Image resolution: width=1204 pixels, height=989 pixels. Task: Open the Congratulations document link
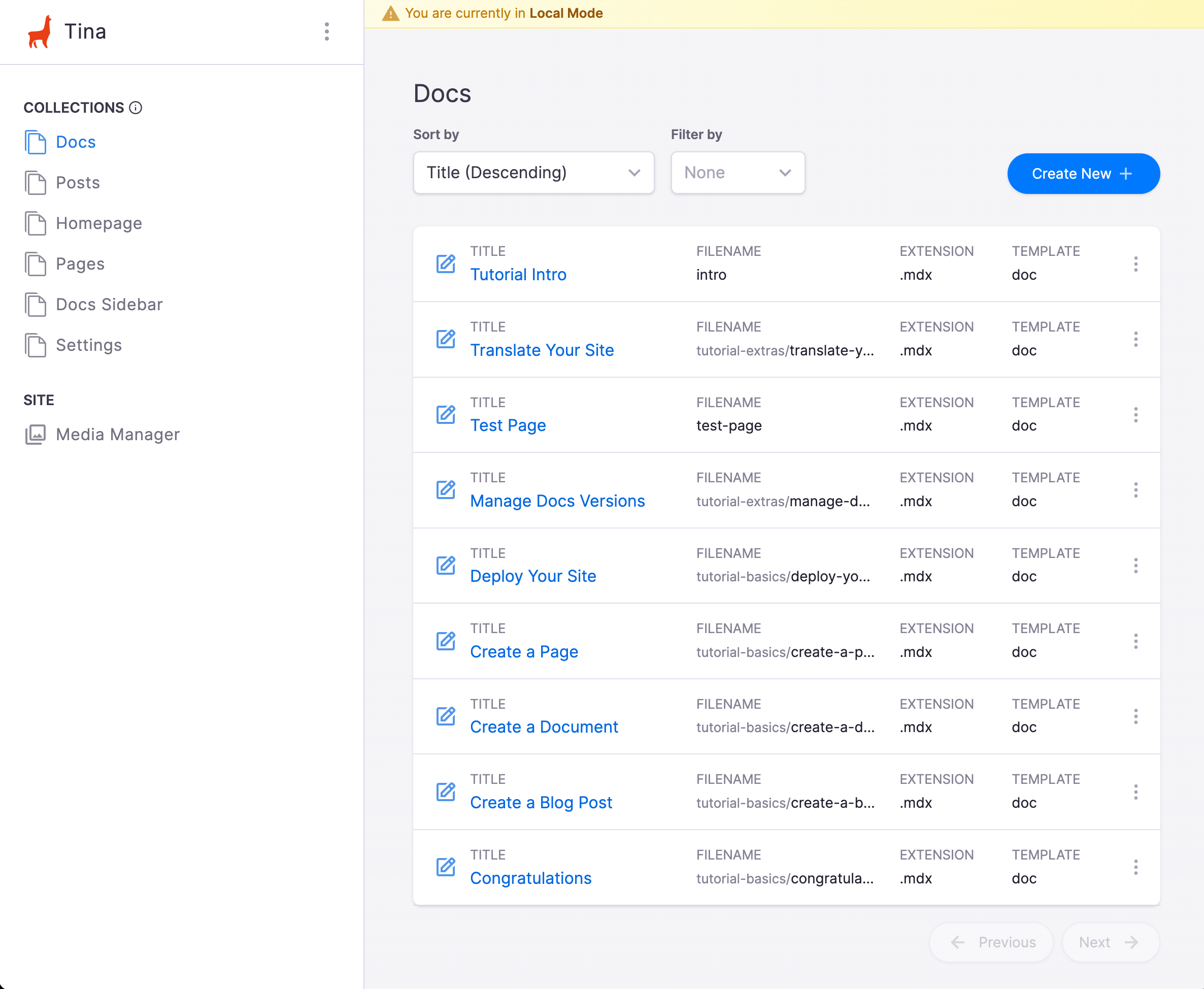[x=531, y=878]
